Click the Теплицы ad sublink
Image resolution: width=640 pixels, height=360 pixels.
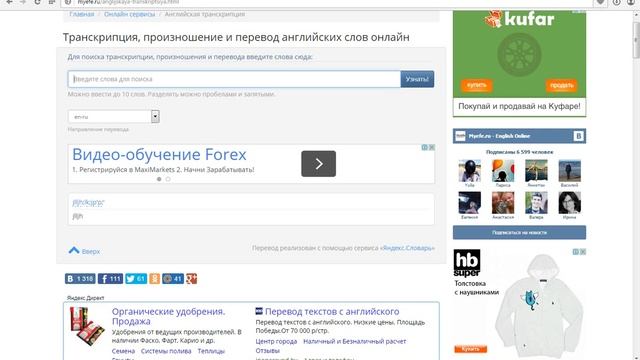click(x=211, y=351)
